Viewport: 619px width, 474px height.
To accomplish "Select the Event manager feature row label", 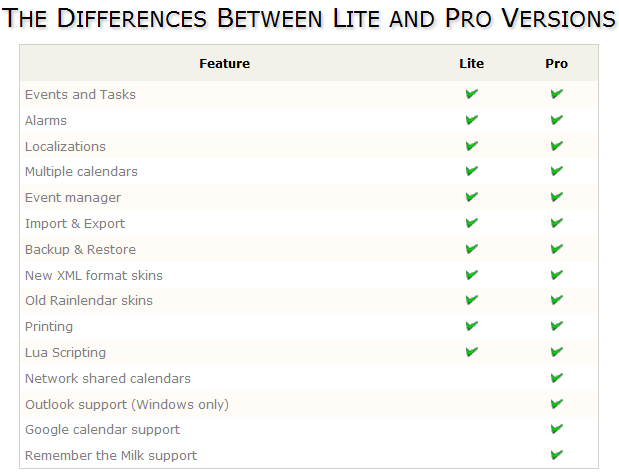I will [x=73, y=198].
